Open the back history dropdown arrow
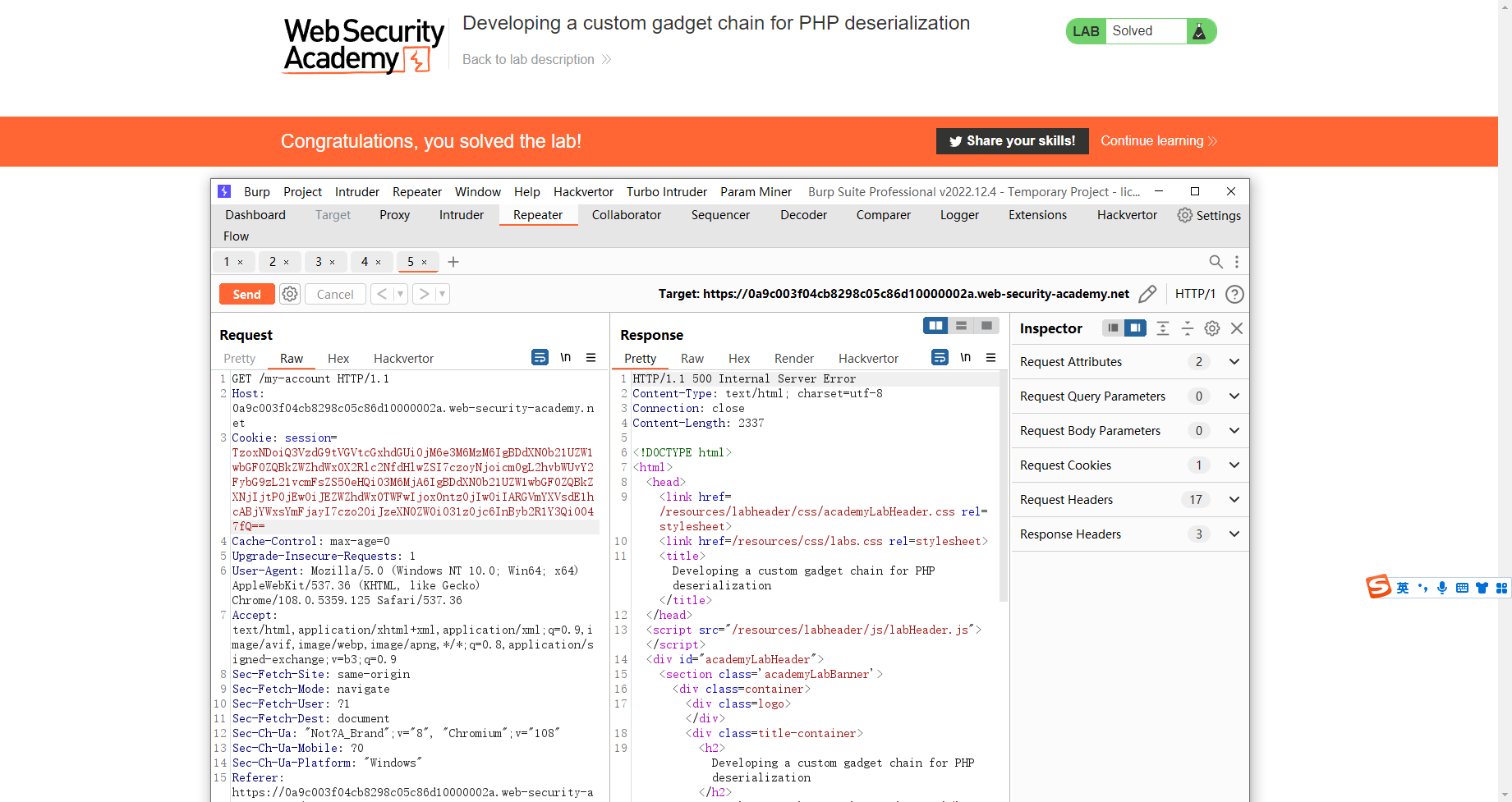 coord(400,294)
